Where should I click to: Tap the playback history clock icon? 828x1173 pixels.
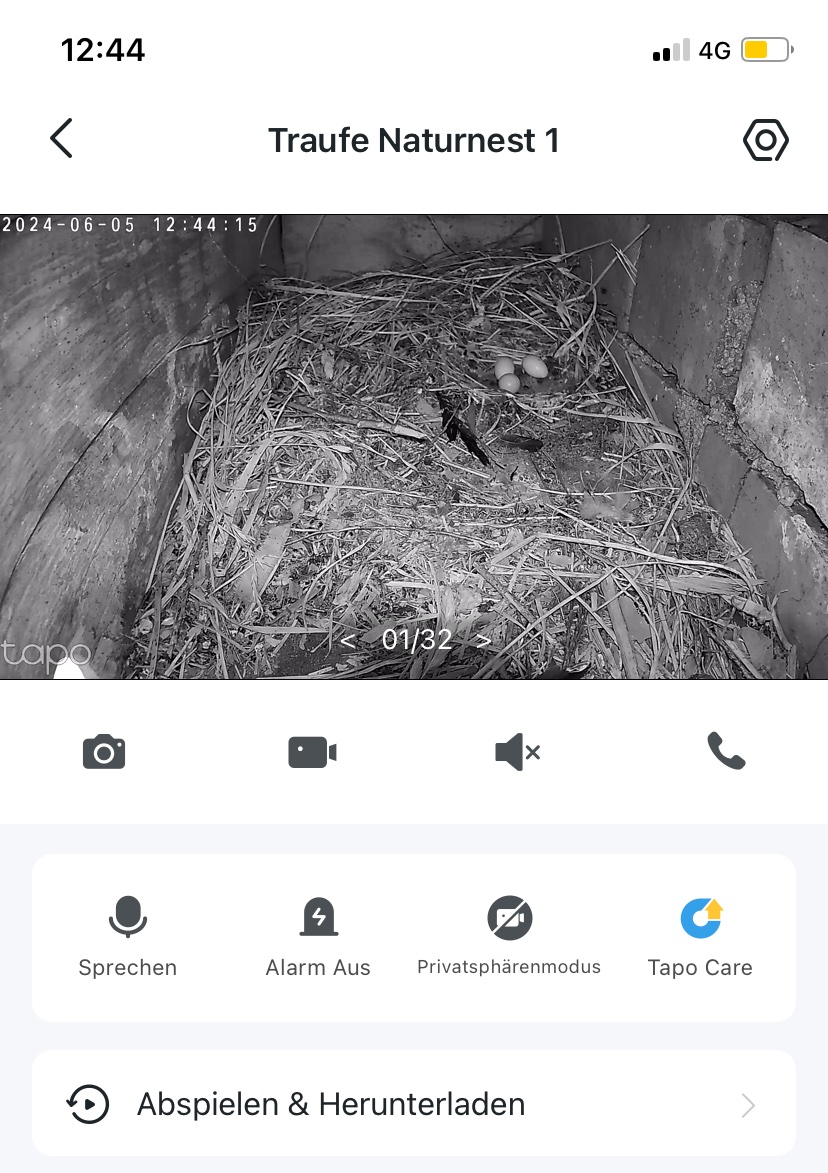[x=88, y=1105]
